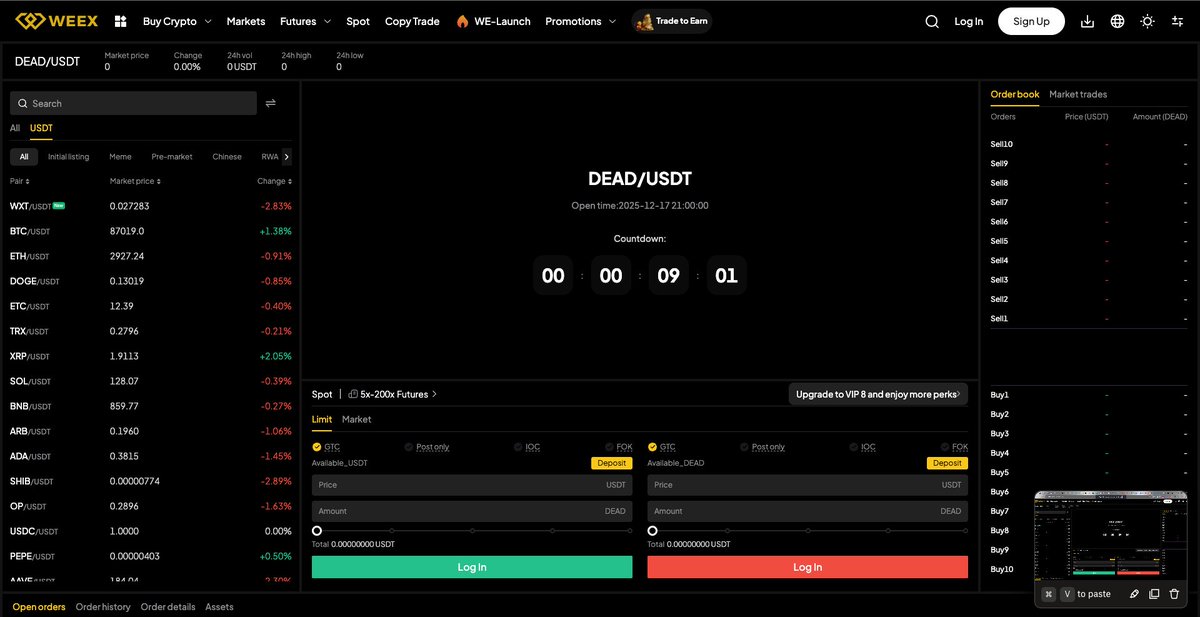Click the Trade to Earn badge

pyautogui.click(x=671, y=21)
